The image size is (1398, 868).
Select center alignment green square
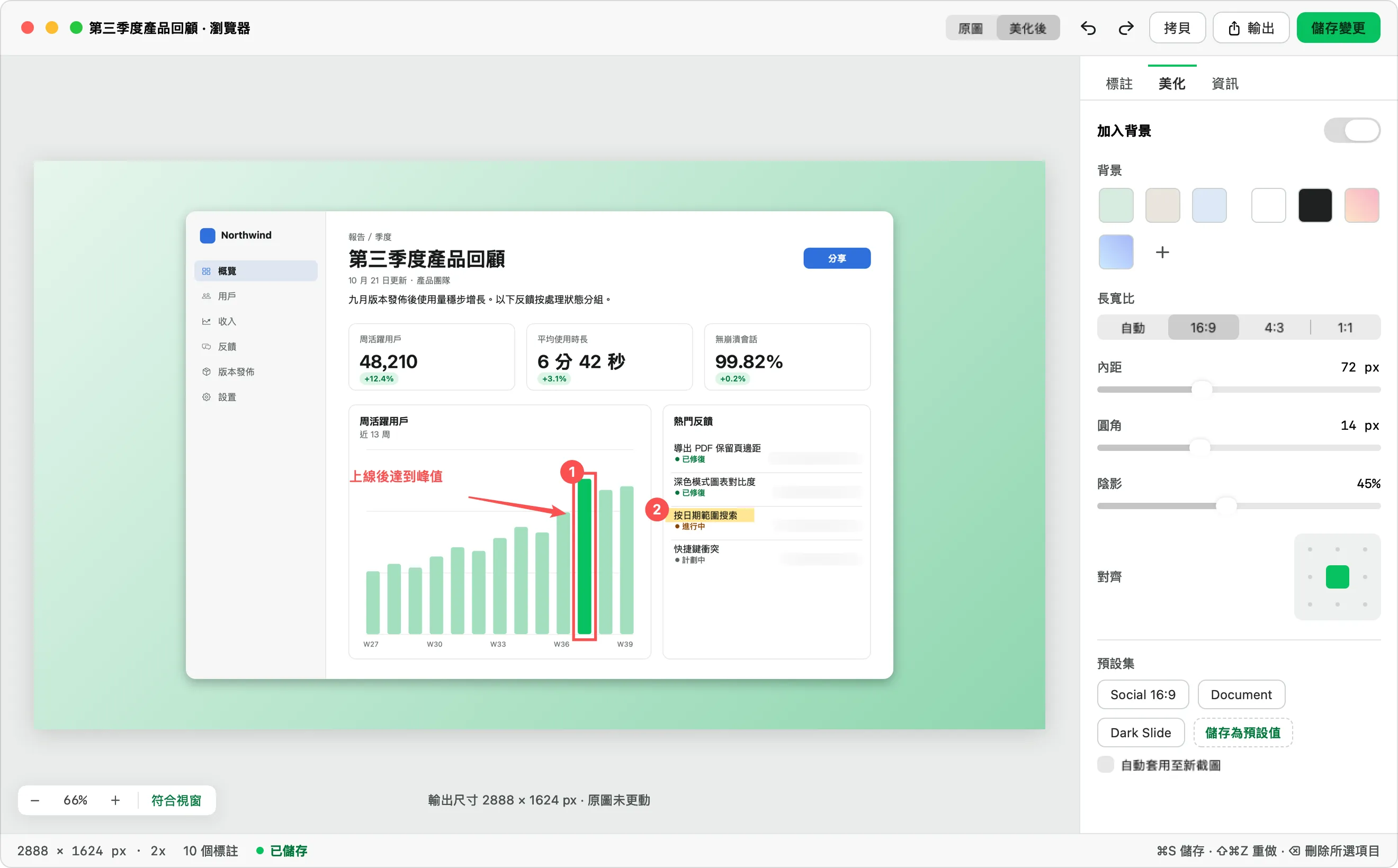pyautogui.click(x=1337, y=577)
